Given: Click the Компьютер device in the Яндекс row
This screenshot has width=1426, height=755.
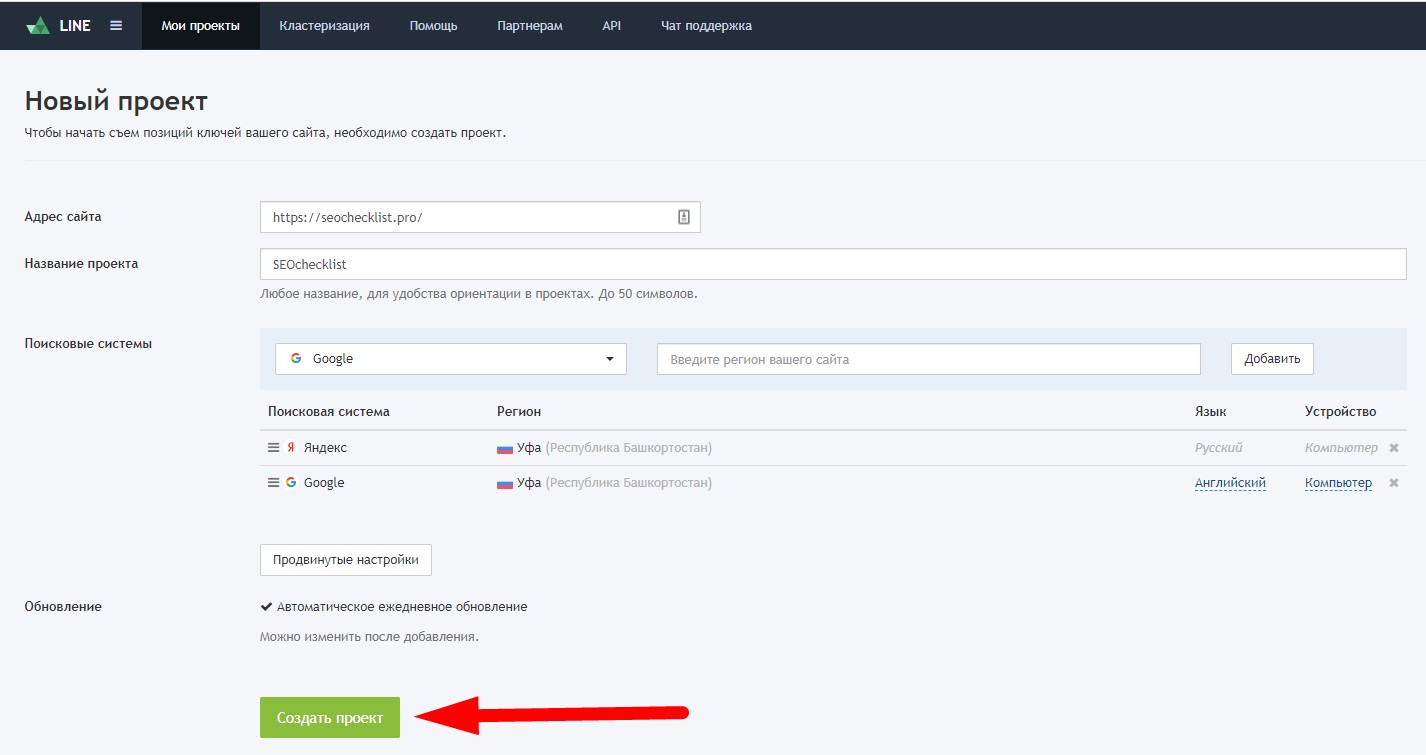Looking at the screenshot, I should (1341, 448).
